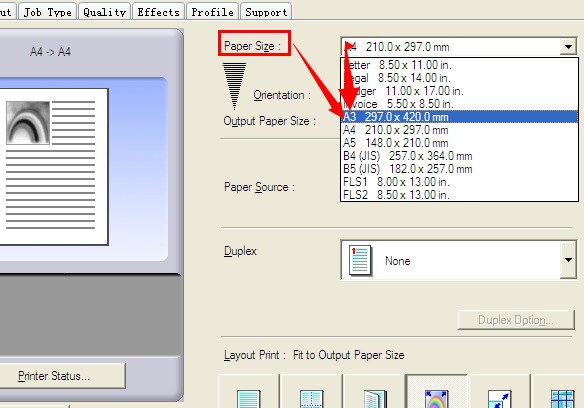Click the rainbow image in page preview
Viewport: 584px width, 408px height.
click(x=28, y=123)
